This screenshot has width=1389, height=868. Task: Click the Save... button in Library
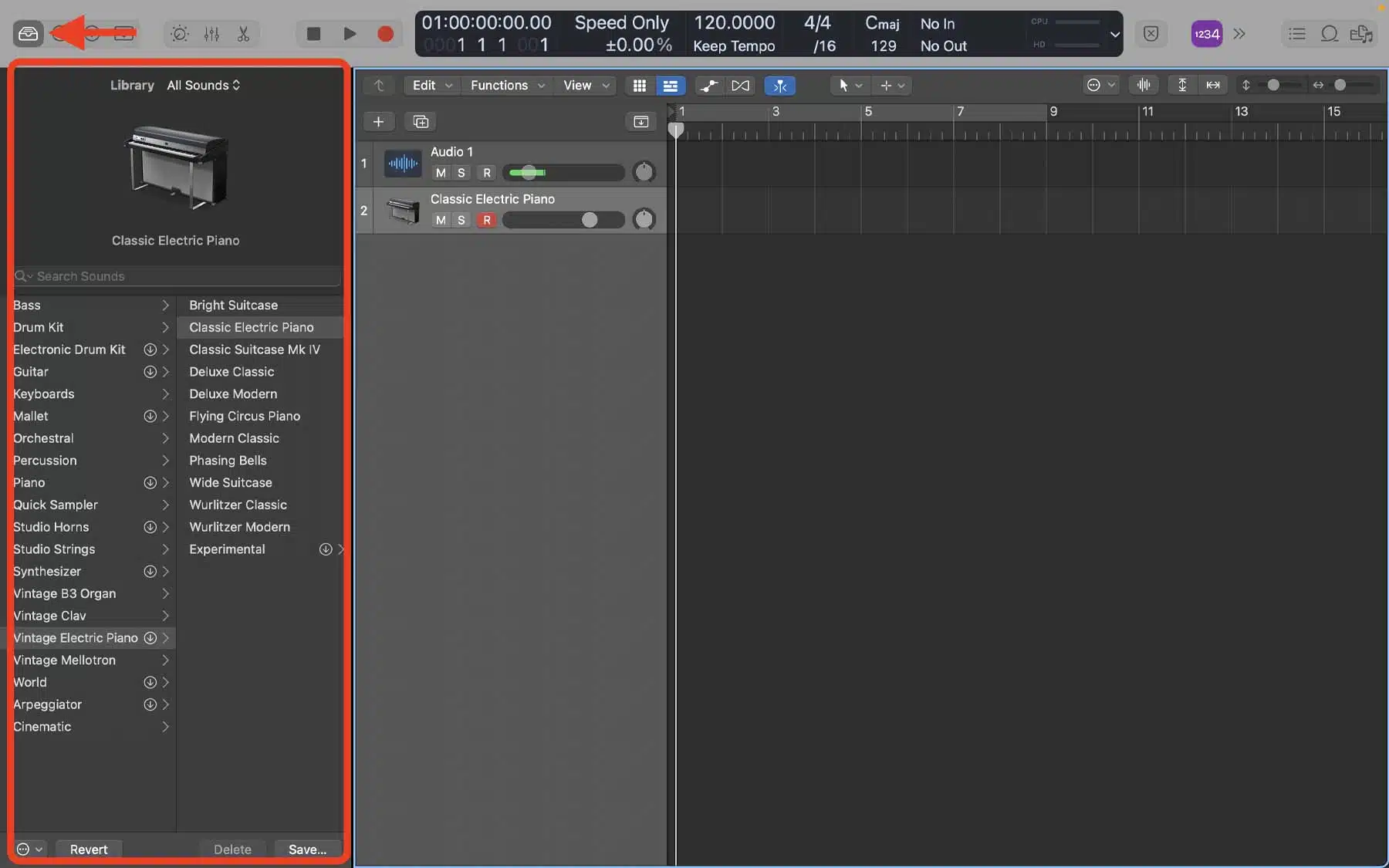pos(307,849)
